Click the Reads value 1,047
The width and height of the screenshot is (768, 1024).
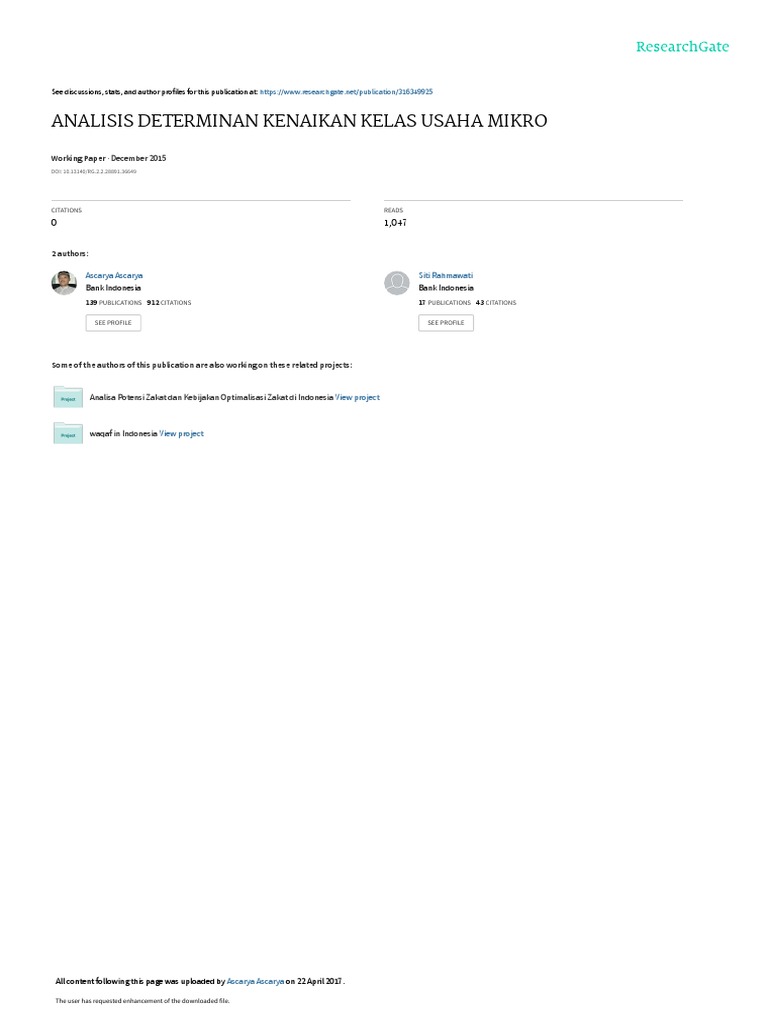tap(395, 223)
